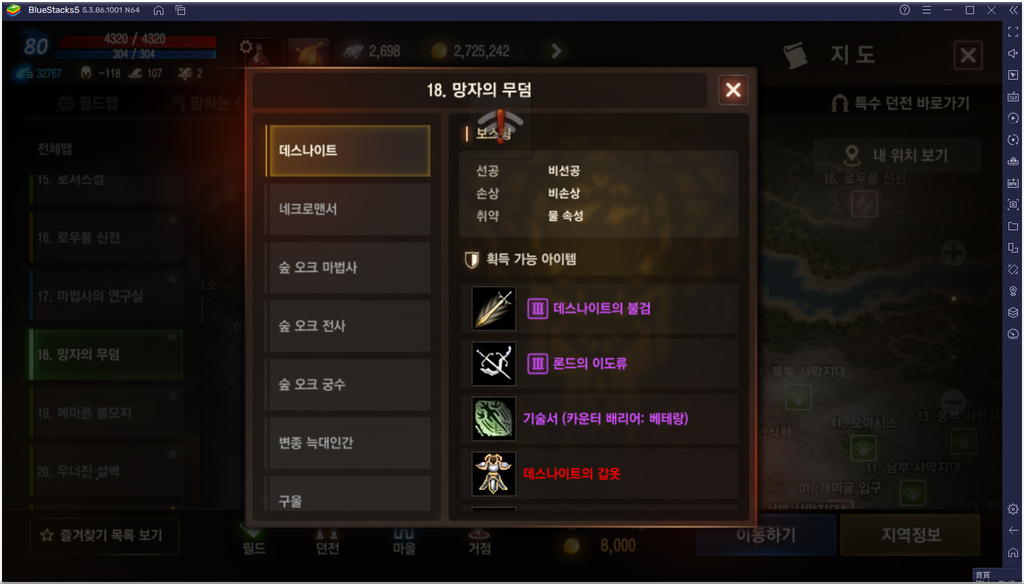The image size is (1024, 584).
Task: Select 네크로맨서 monster tab
Action: (x=348, y=209)
